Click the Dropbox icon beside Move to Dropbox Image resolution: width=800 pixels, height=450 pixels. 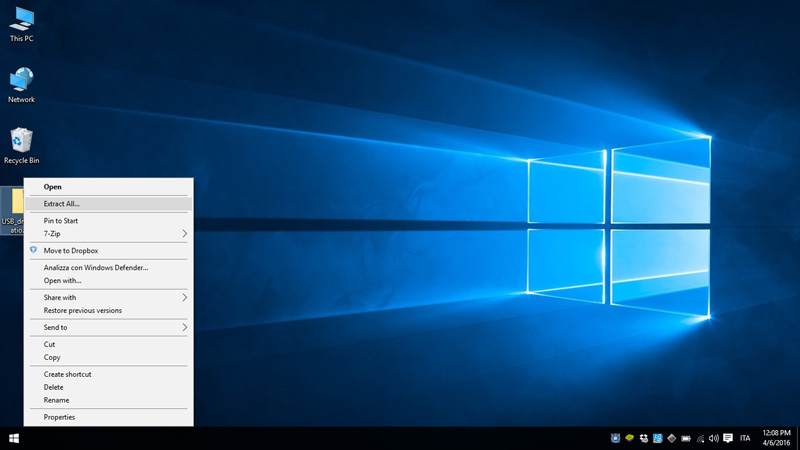(34, 250)
